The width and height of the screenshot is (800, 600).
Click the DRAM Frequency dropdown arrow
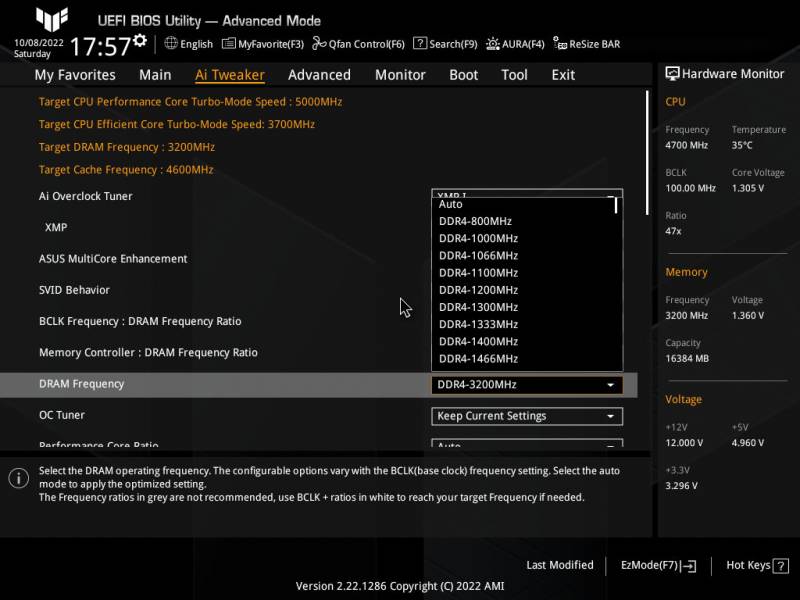coord(610,385)
